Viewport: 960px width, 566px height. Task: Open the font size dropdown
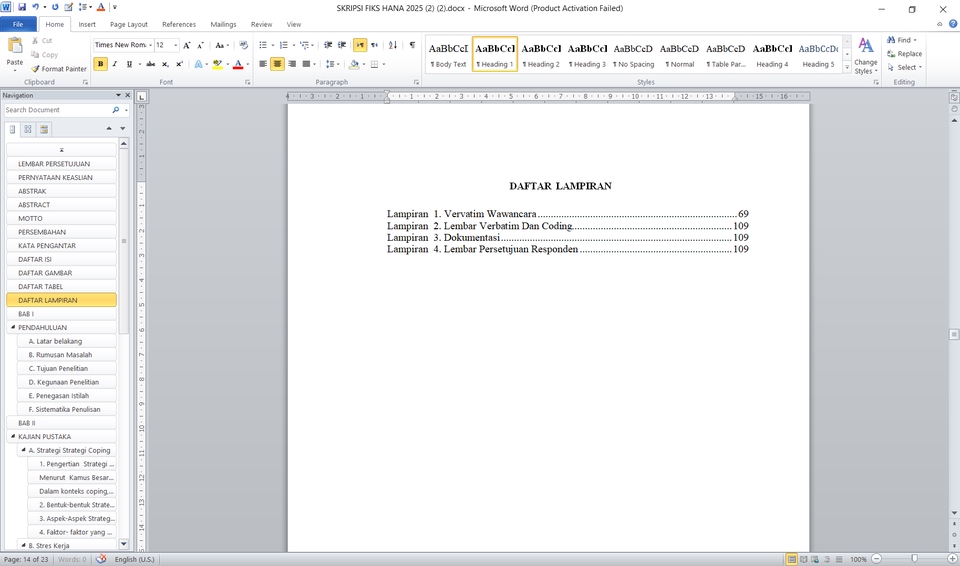click(176, 45)
